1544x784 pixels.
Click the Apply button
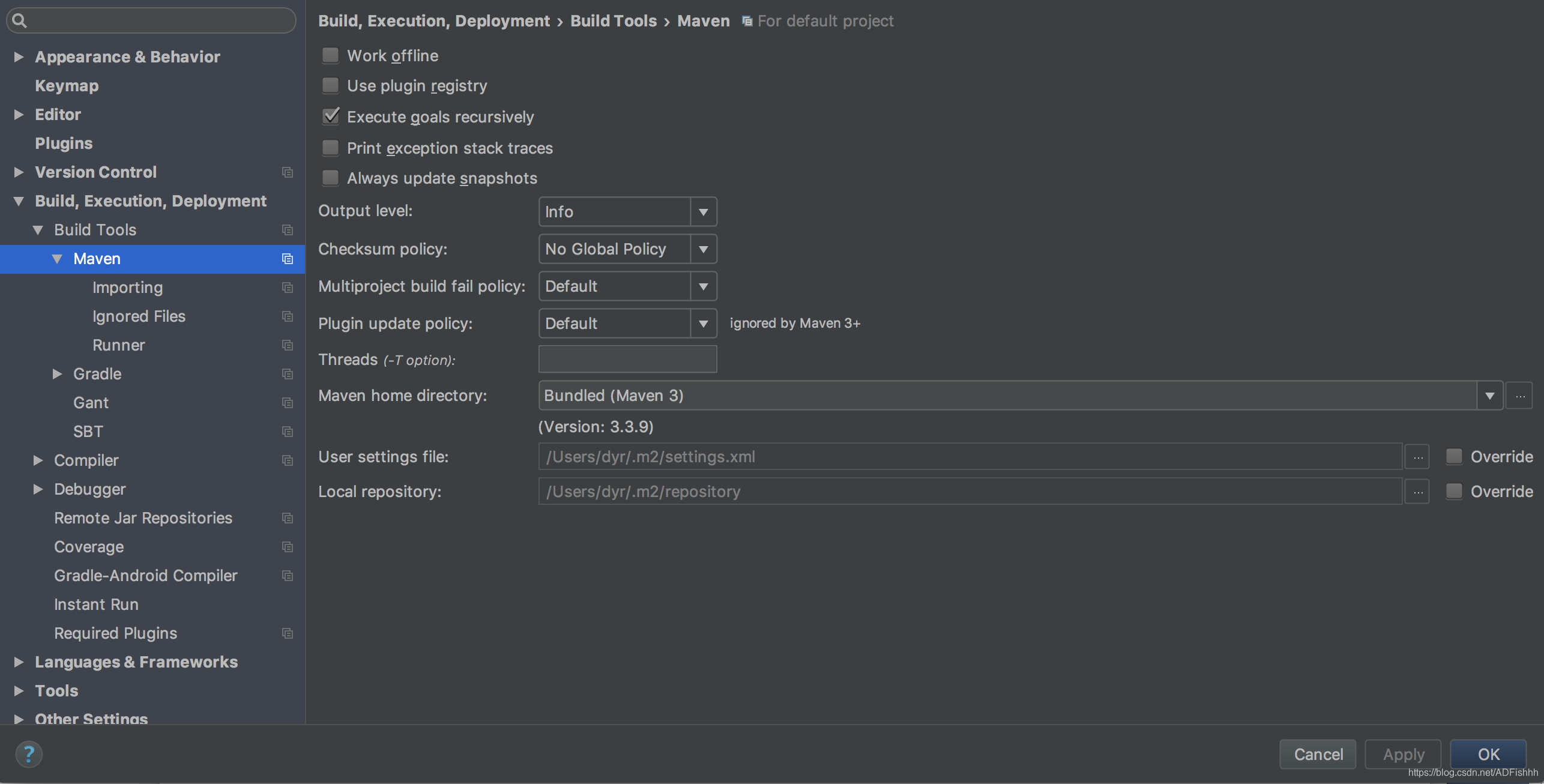point(1403,754)
